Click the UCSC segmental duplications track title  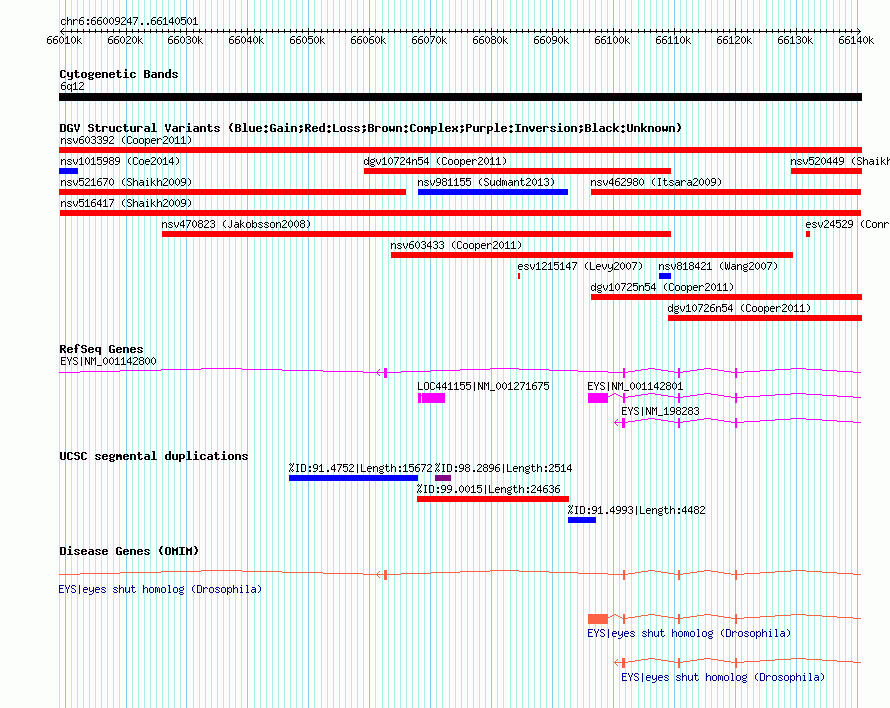point(154,456)
